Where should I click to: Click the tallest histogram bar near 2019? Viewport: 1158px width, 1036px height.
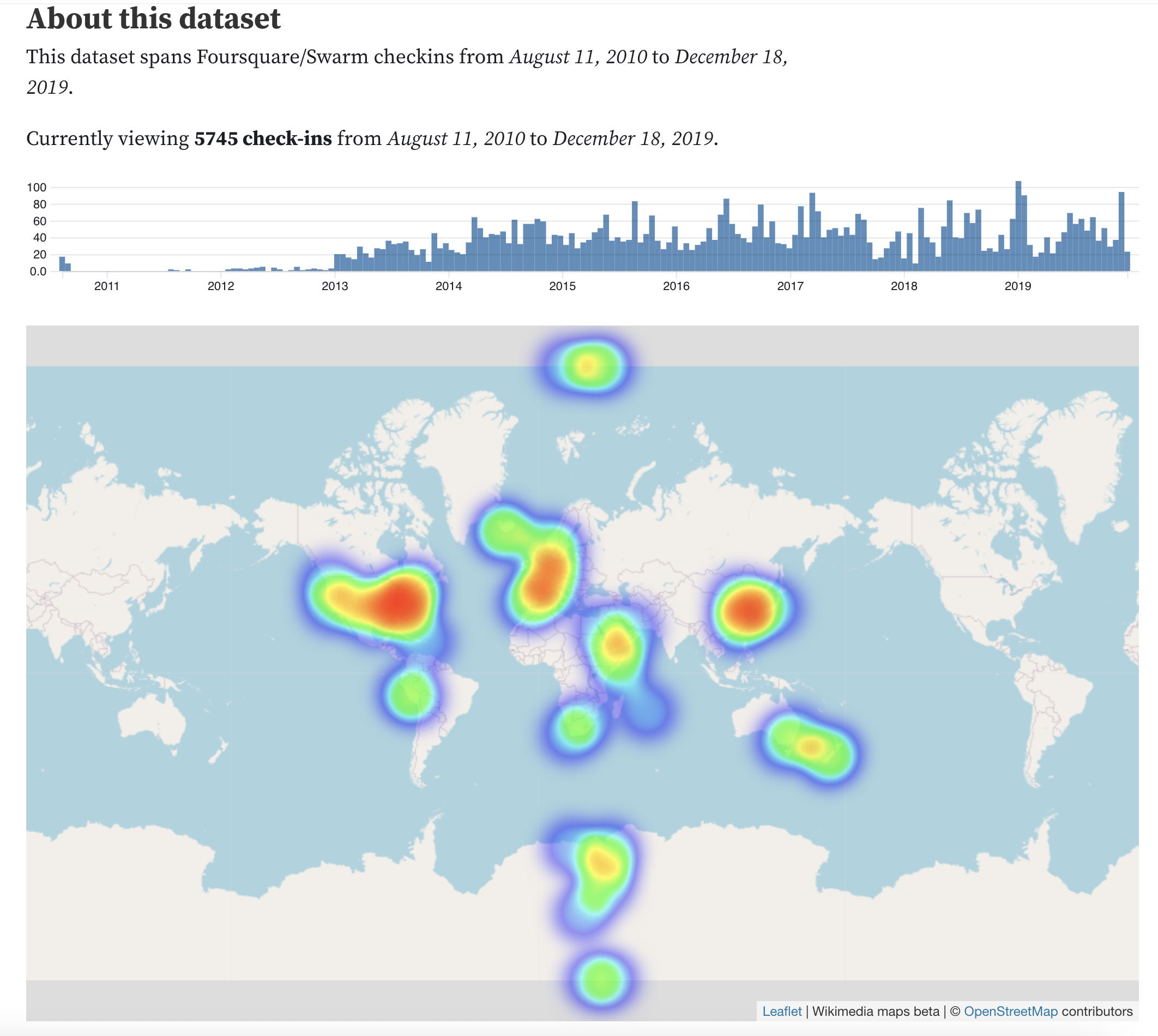[1018, 228]
